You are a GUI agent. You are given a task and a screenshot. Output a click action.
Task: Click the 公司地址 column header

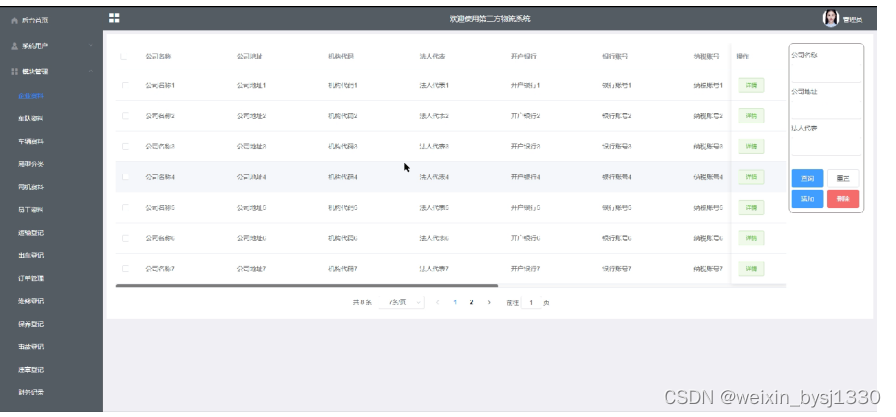(x=250, y=57)
